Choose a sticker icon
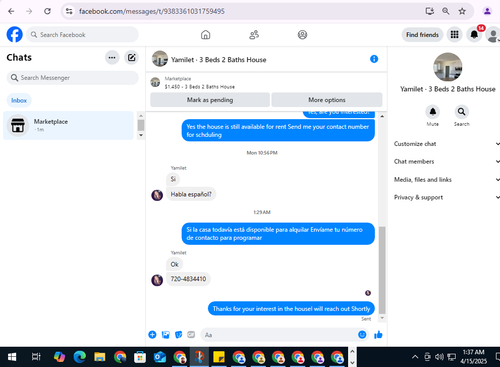 pyautogui.click(x=178, y=335)
